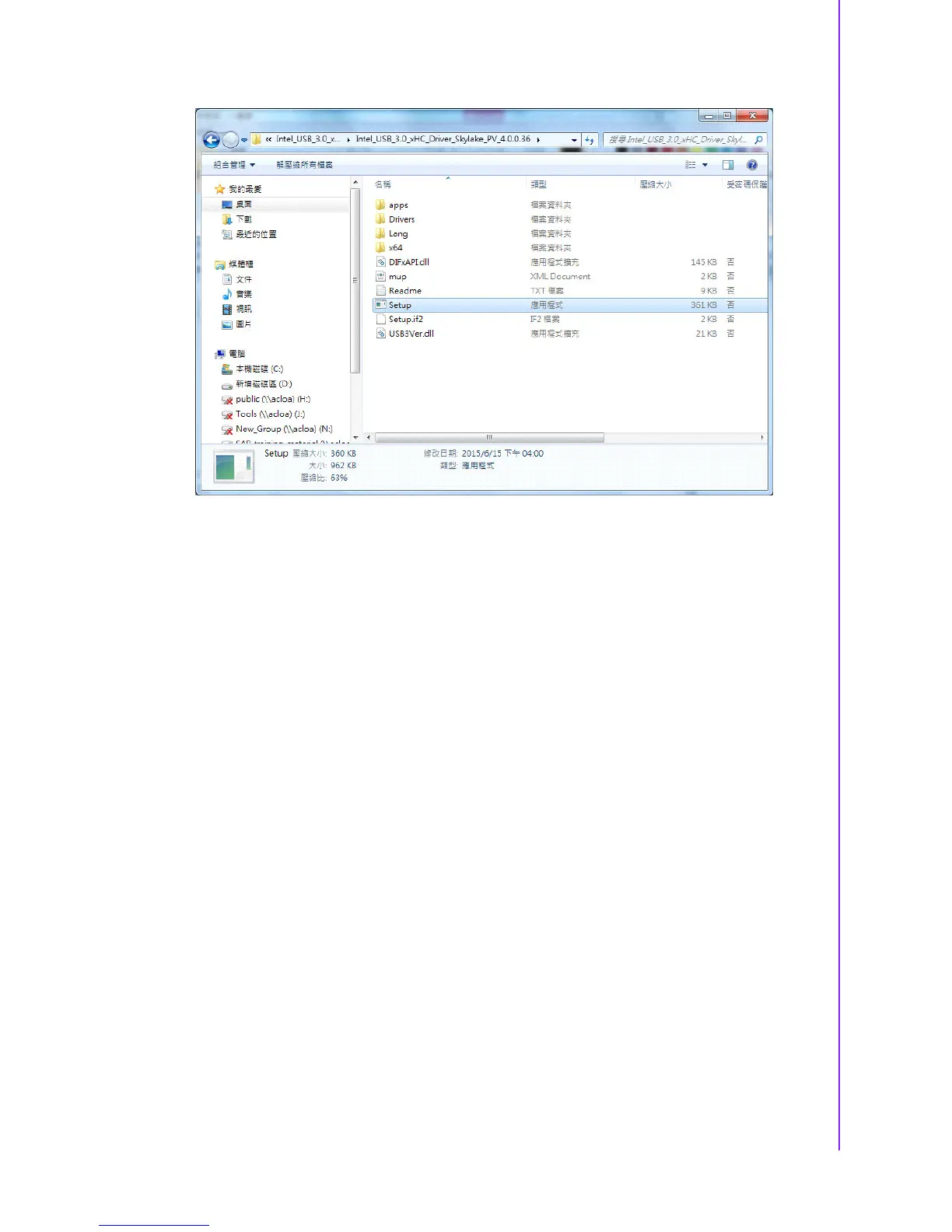The width and height of the screenshot is (952, 1232).
Task: Select the Drivers folder icon
Action: (x=380, y=219)
